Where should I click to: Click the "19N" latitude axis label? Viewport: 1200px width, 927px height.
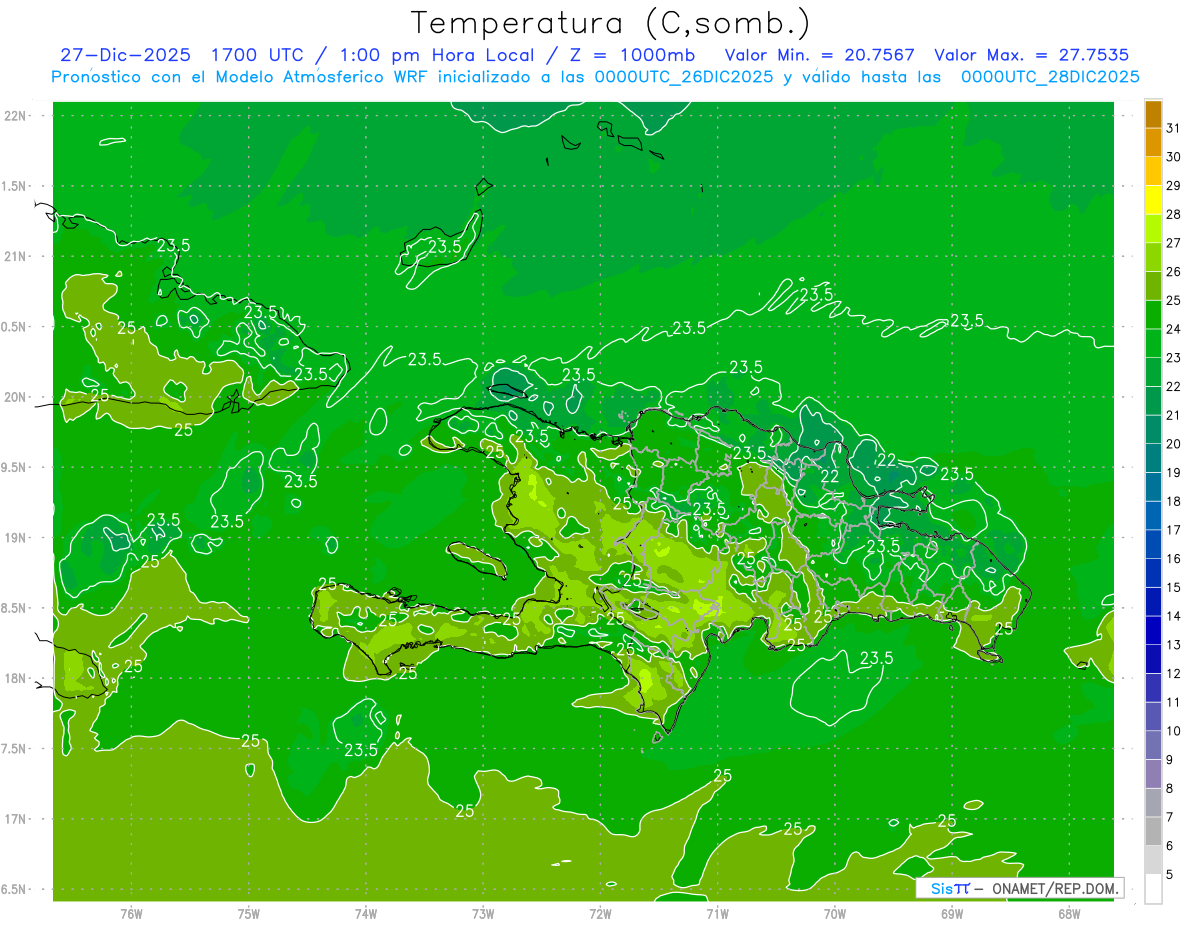coord(15,538)
